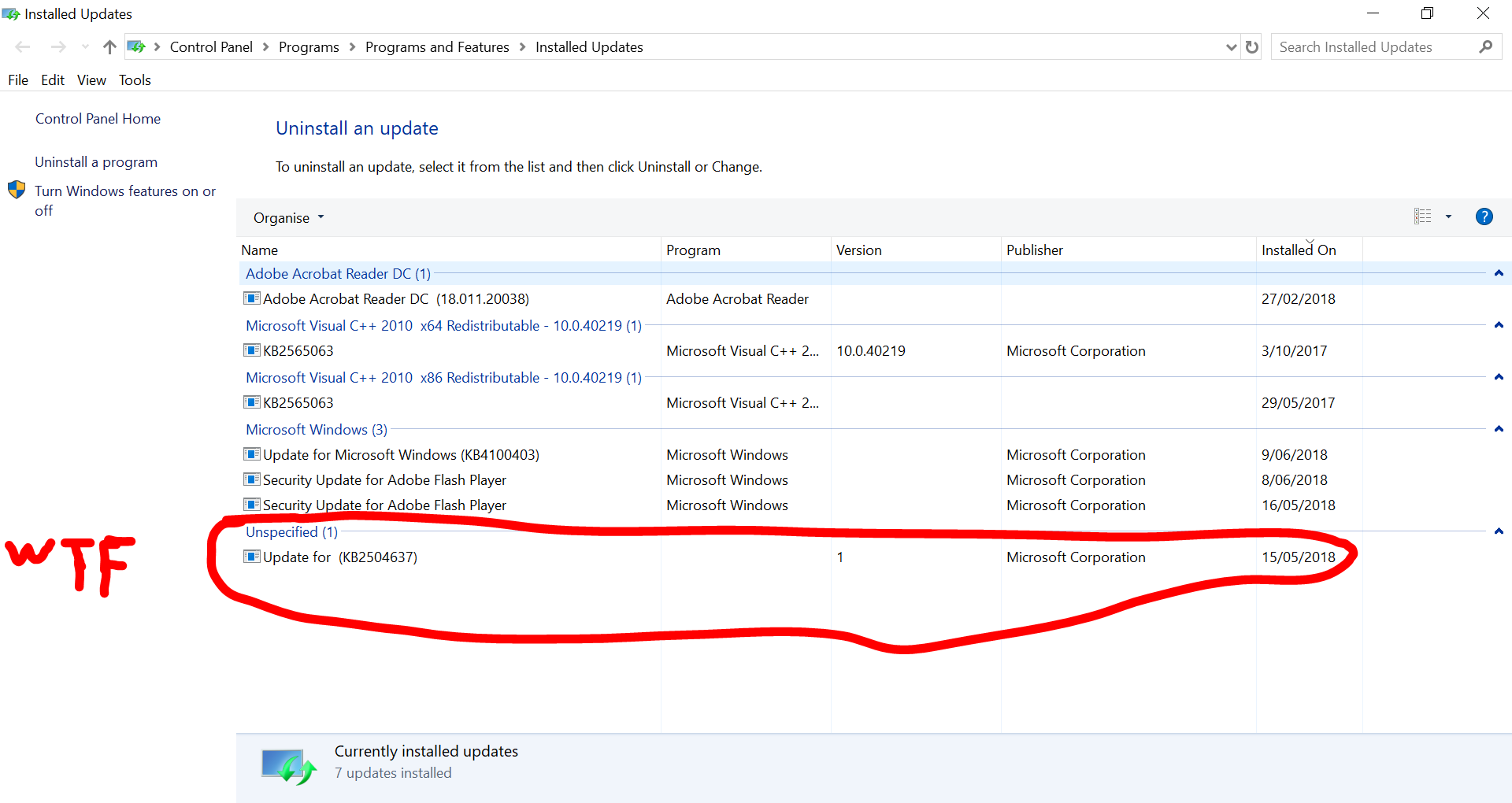Go to Control Panel Home

tap(98, 119)
